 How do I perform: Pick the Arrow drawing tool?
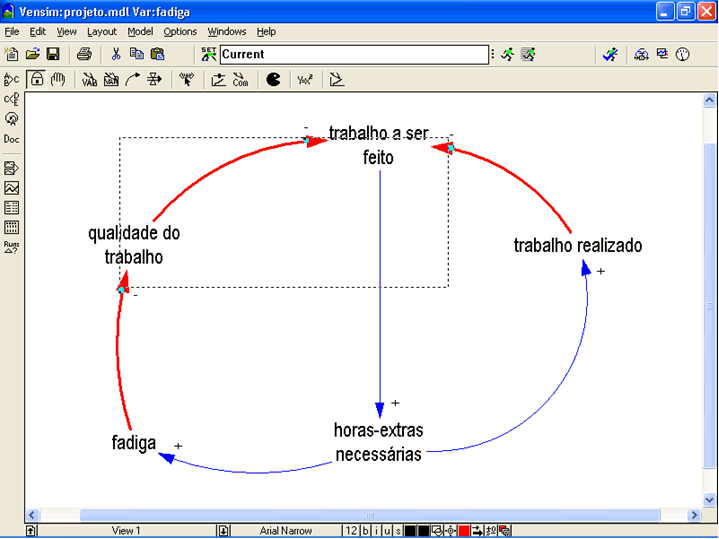[x=132, y=80]
